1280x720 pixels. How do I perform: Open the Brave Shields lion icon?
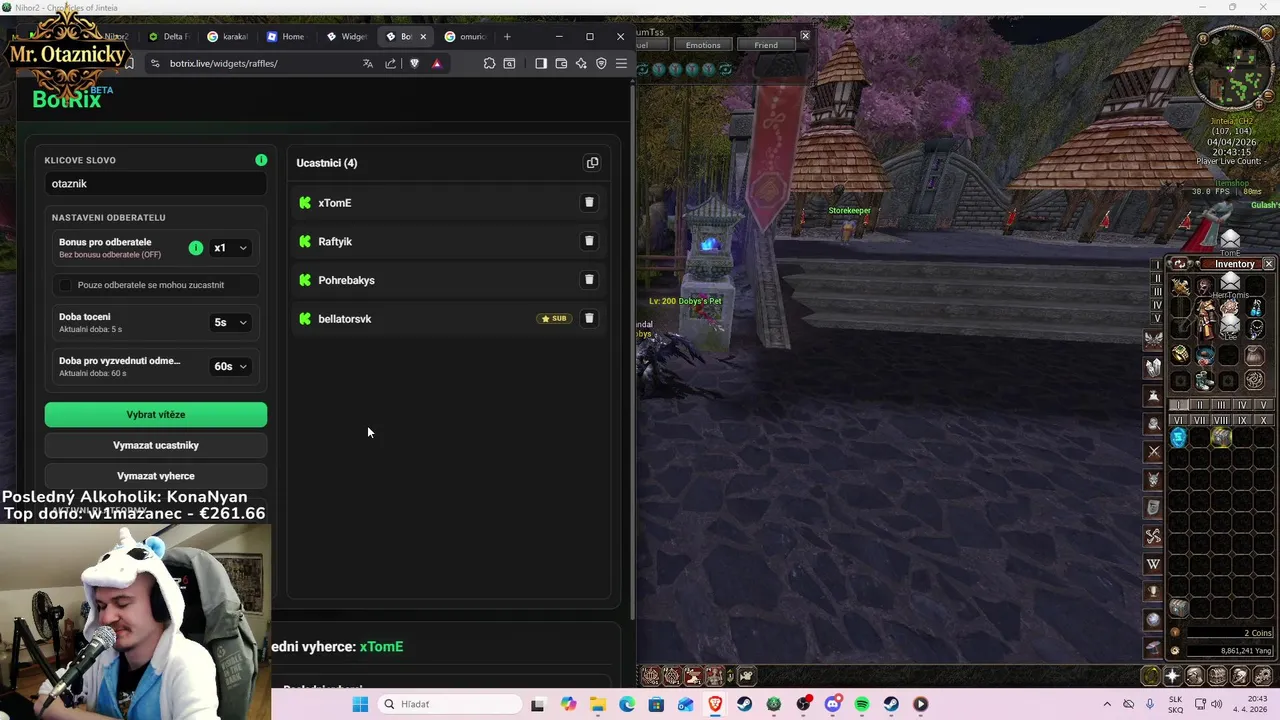pos(414,63)
